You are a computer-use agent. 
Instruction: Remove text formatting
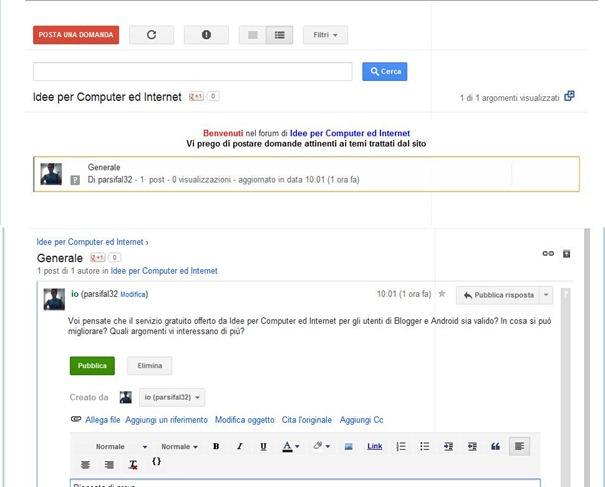(133, 465)
